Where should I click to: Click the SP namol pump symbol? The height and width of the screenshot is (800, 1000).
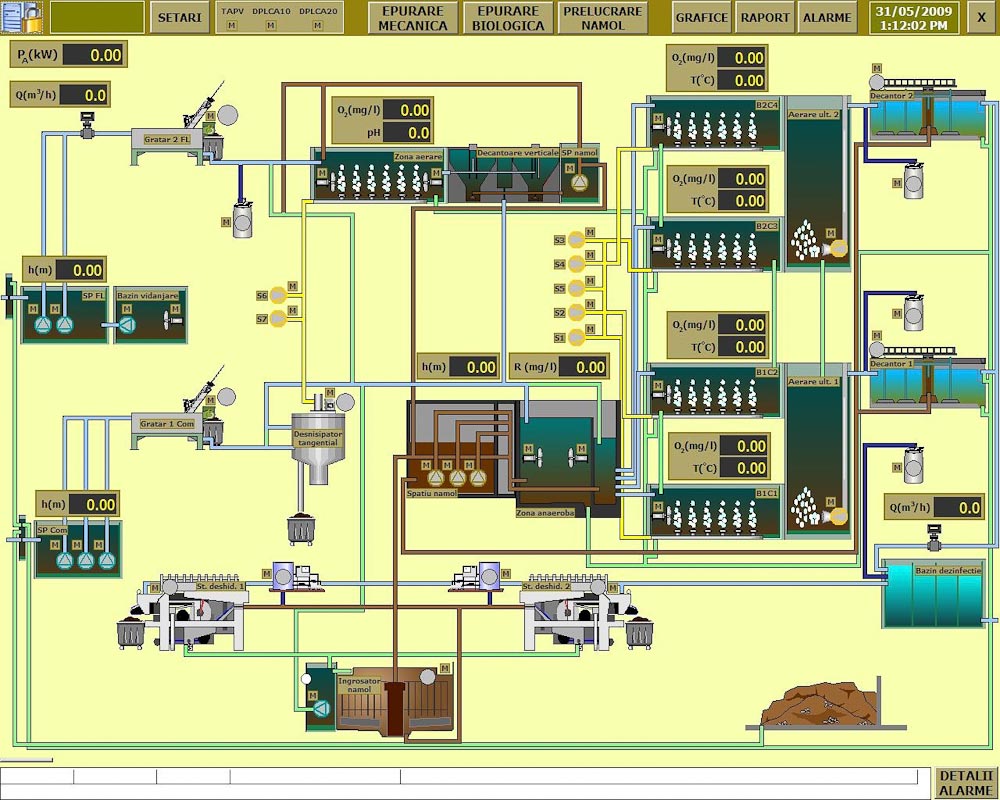tap(579, 182)
